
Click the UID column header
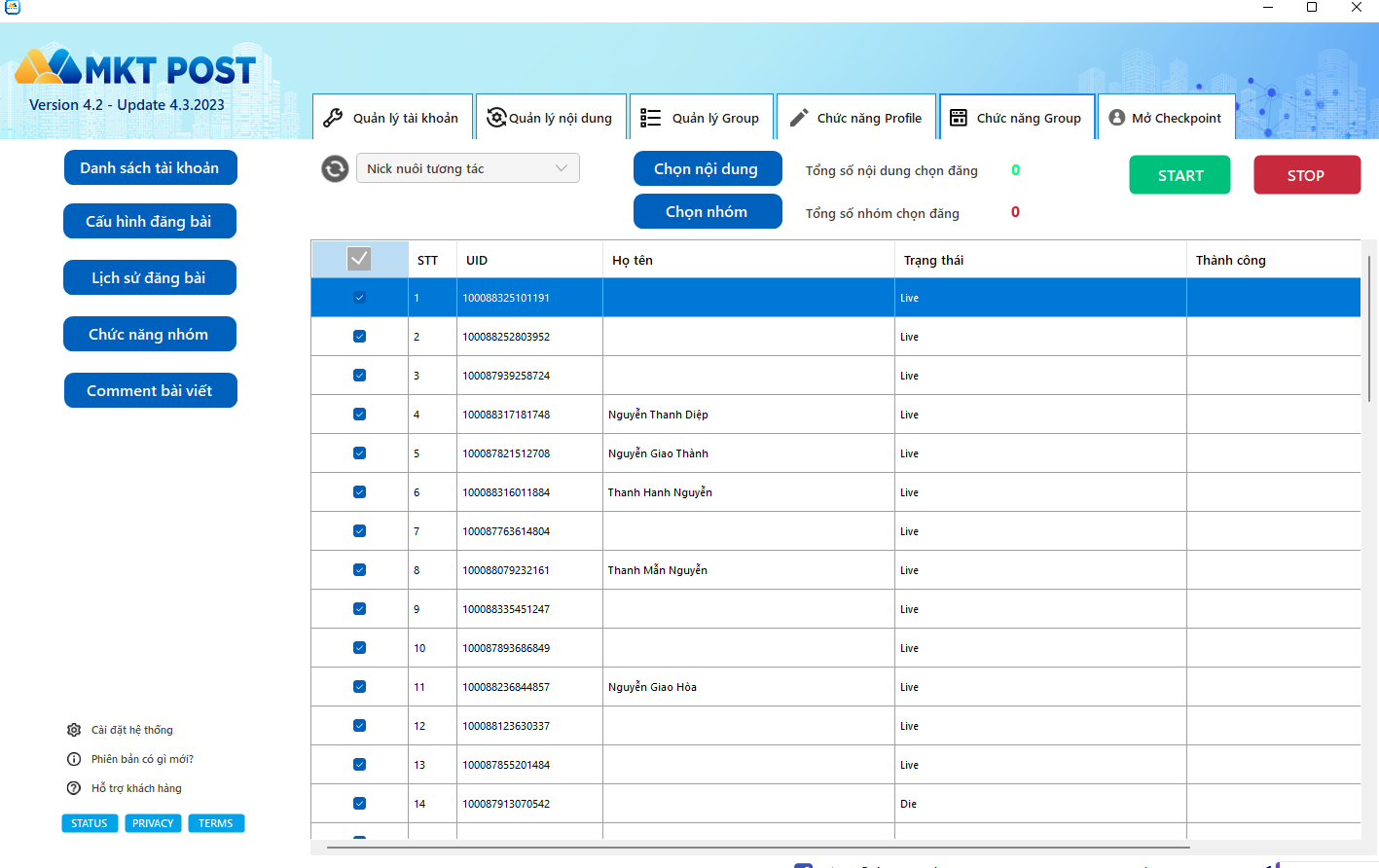[529, 260]
